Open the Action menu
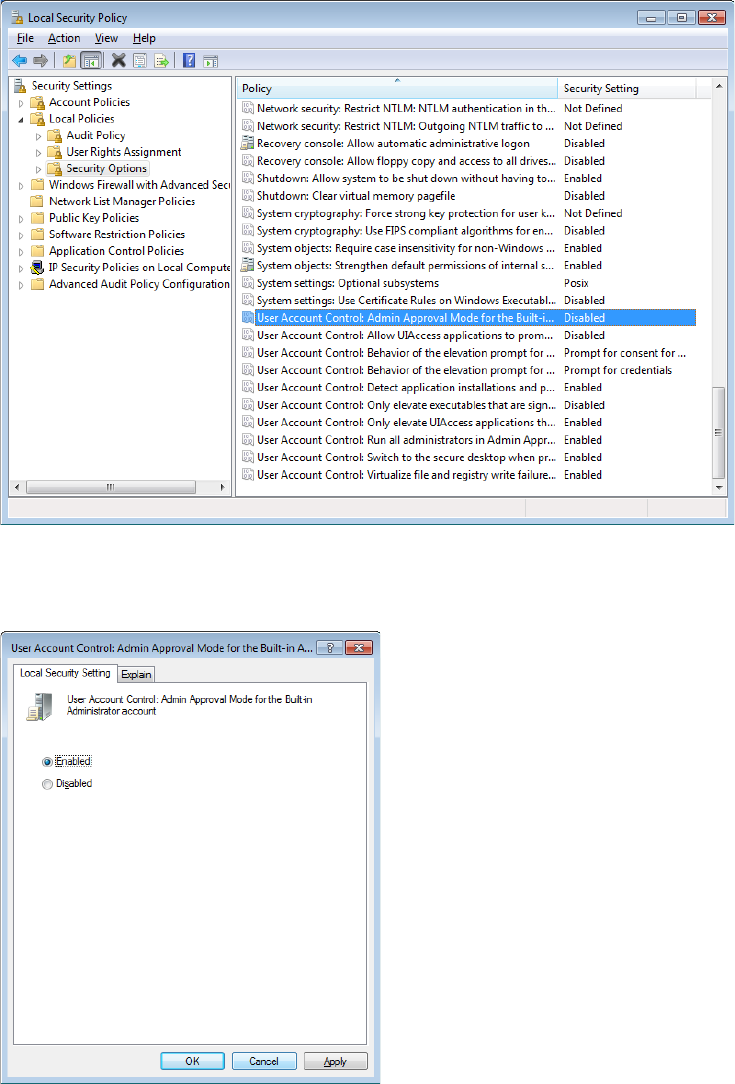The width and height of the screenshot is (735, 1084). click(x=64, y=38)
